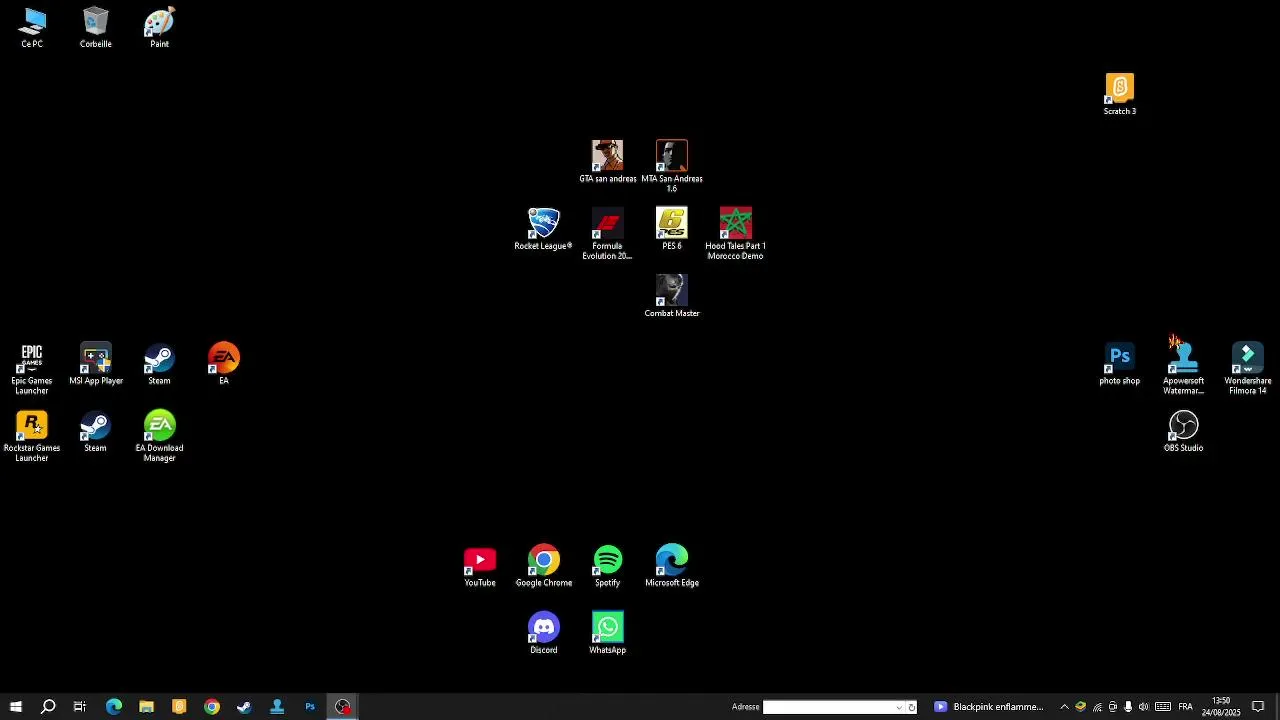This screenshot has height=720, width=1280.
Task: Select the Rockstar Games Launcher icon
Action: 32,436
